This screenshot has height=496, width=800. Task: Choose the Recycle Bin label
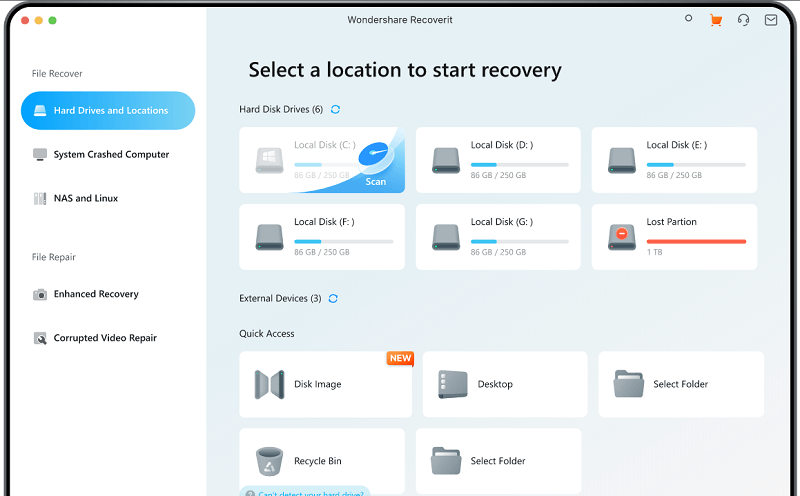tap(317, 461)
